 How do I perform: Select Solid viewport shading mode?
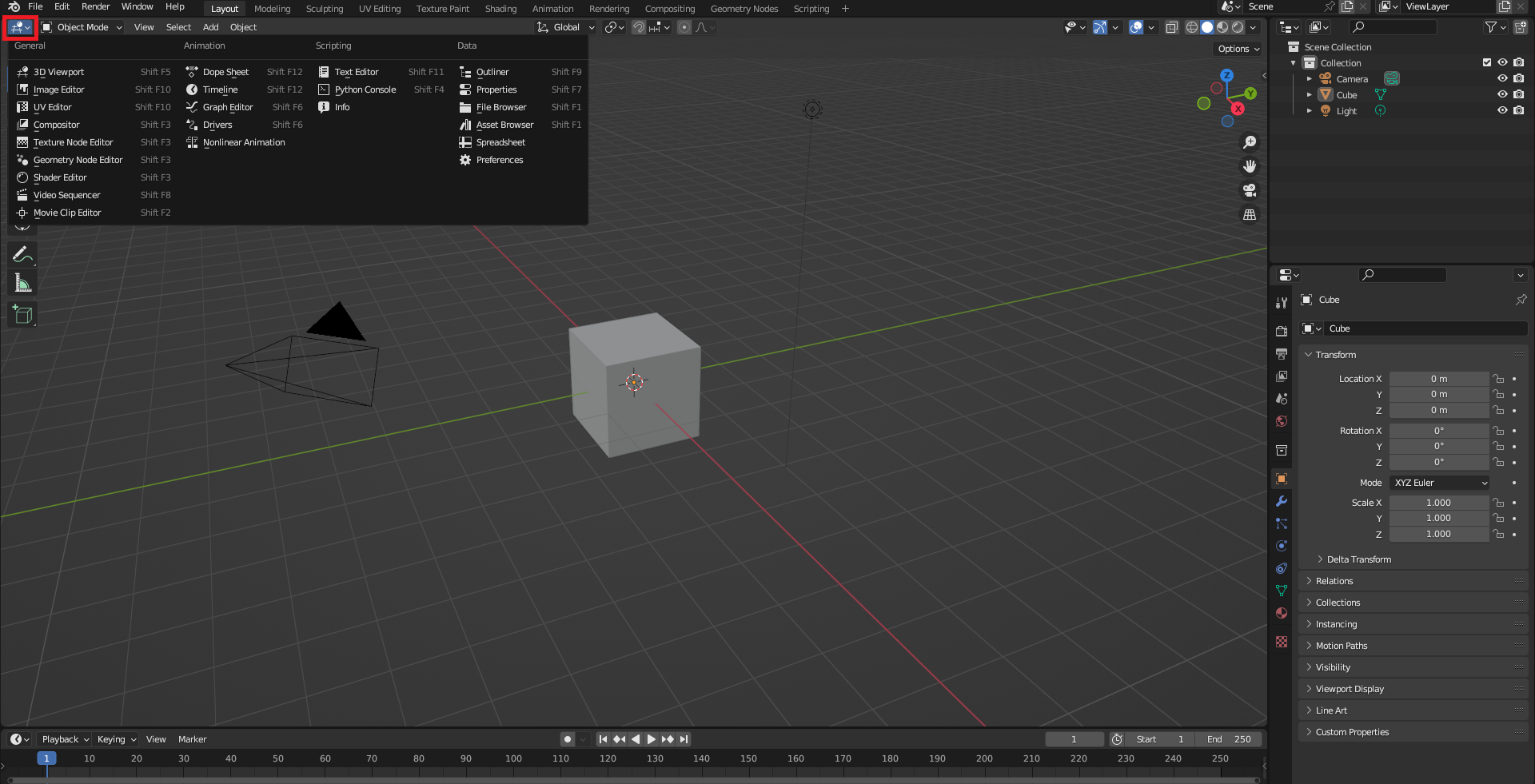(x=1207, y=27)
